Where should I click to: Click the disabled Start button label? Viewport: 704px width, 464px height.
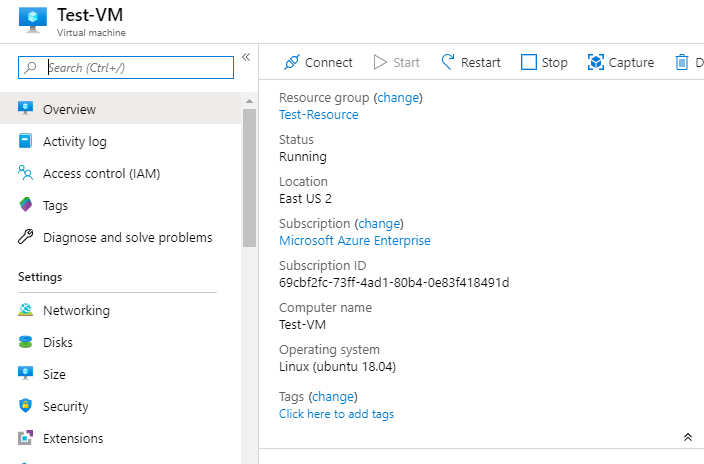[406, 62]
